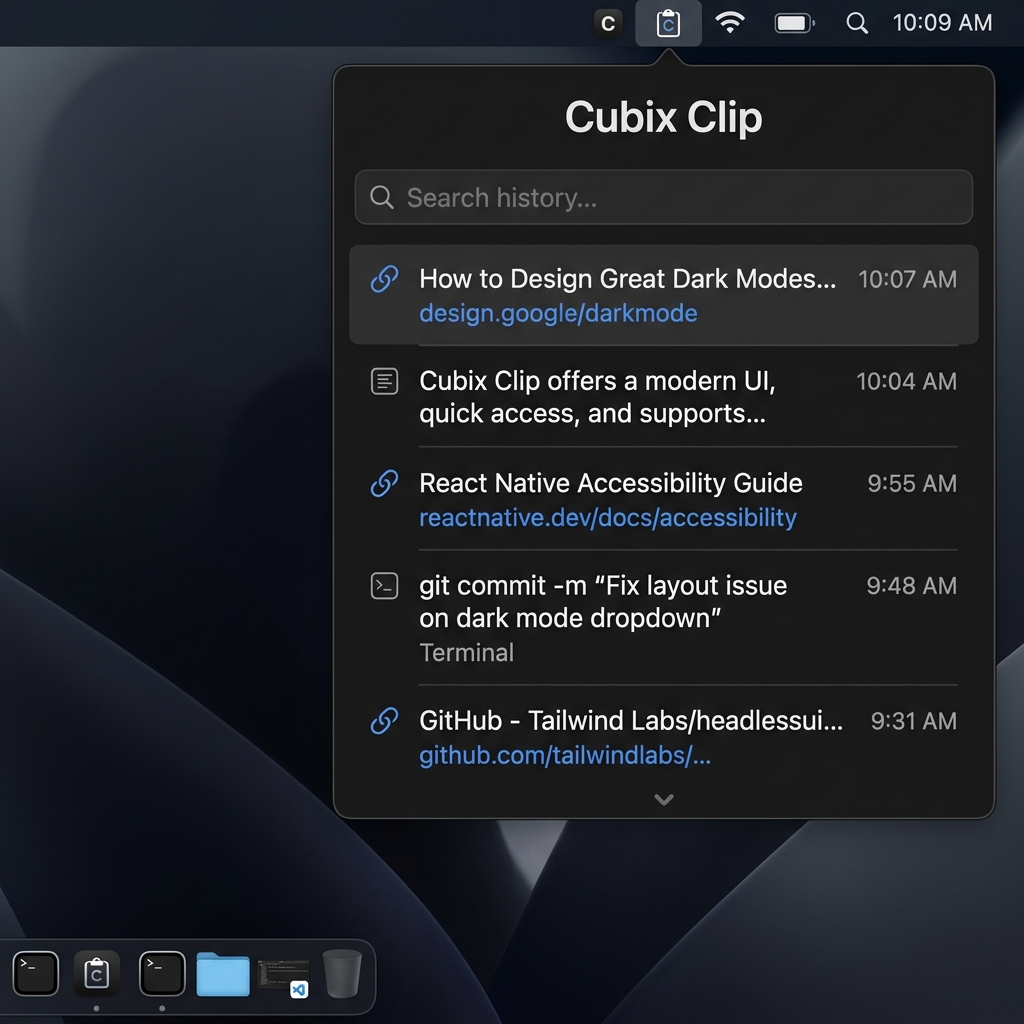The image size is (1024, 1024).
Task: Open the blue folder in the Dock
Action: pos(223,974)
